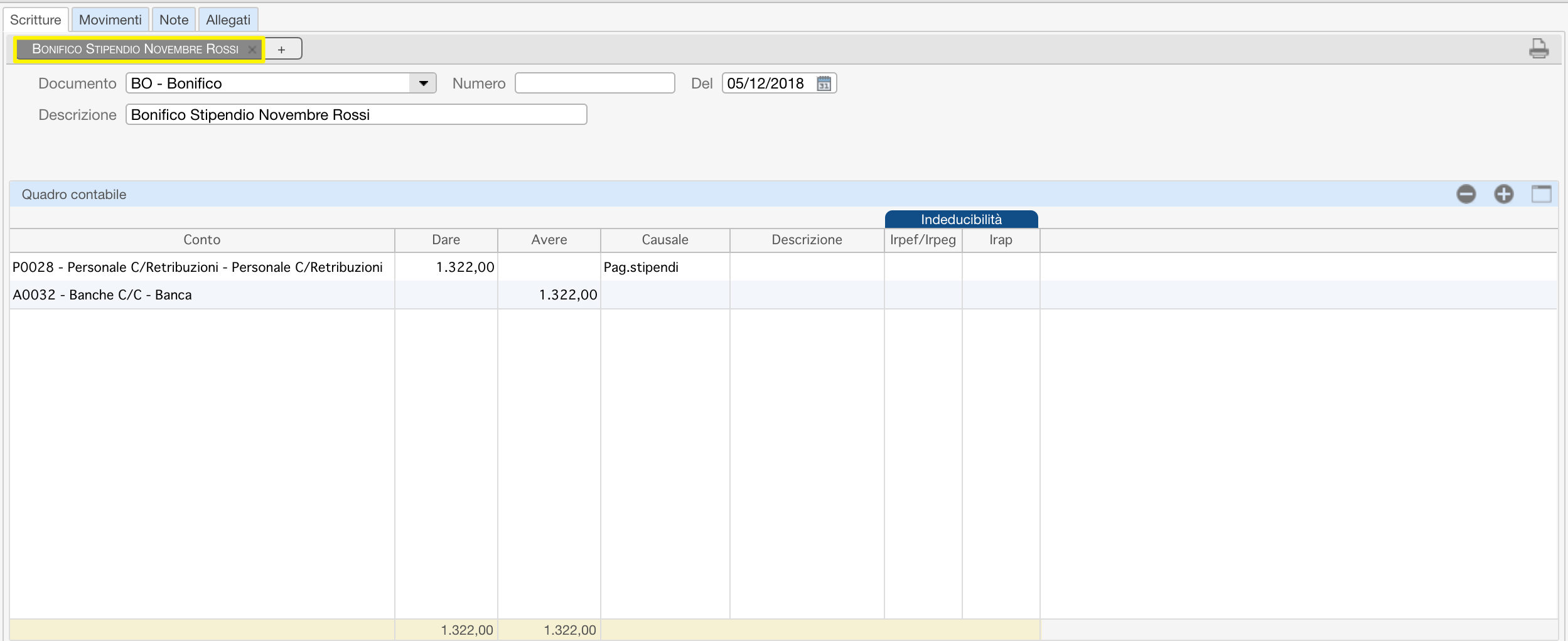Click the Pag.stipendi causale cell

click(x=665, y=267)
